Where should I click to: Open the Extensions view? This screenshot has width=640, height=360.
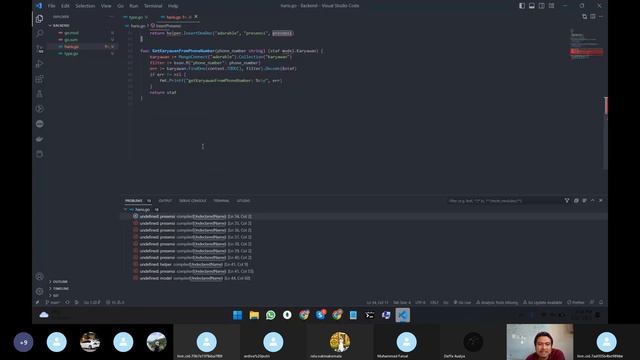click(x=40, y=79)
